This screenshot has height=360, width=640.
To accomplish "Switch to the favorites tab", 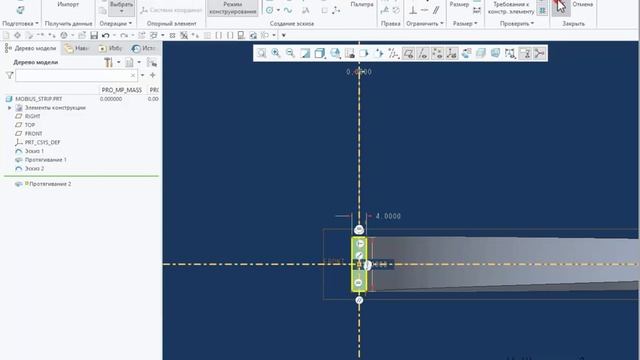I will pos(110,48).
